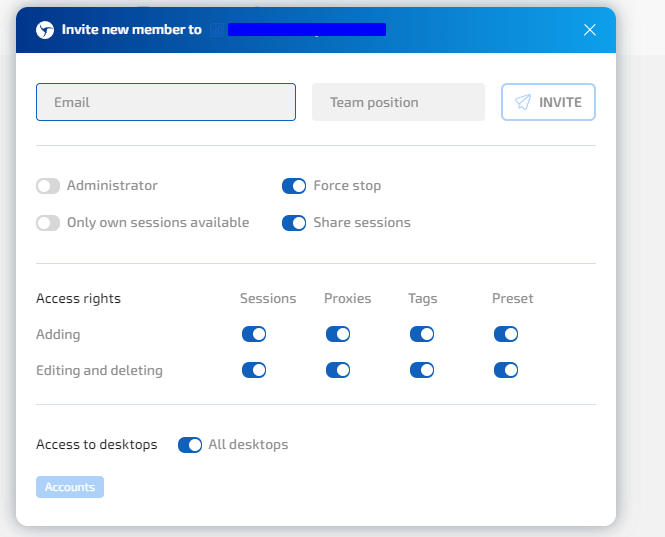
Task: Select the Accounts desktop tag
Action: (x=70, y=487)
